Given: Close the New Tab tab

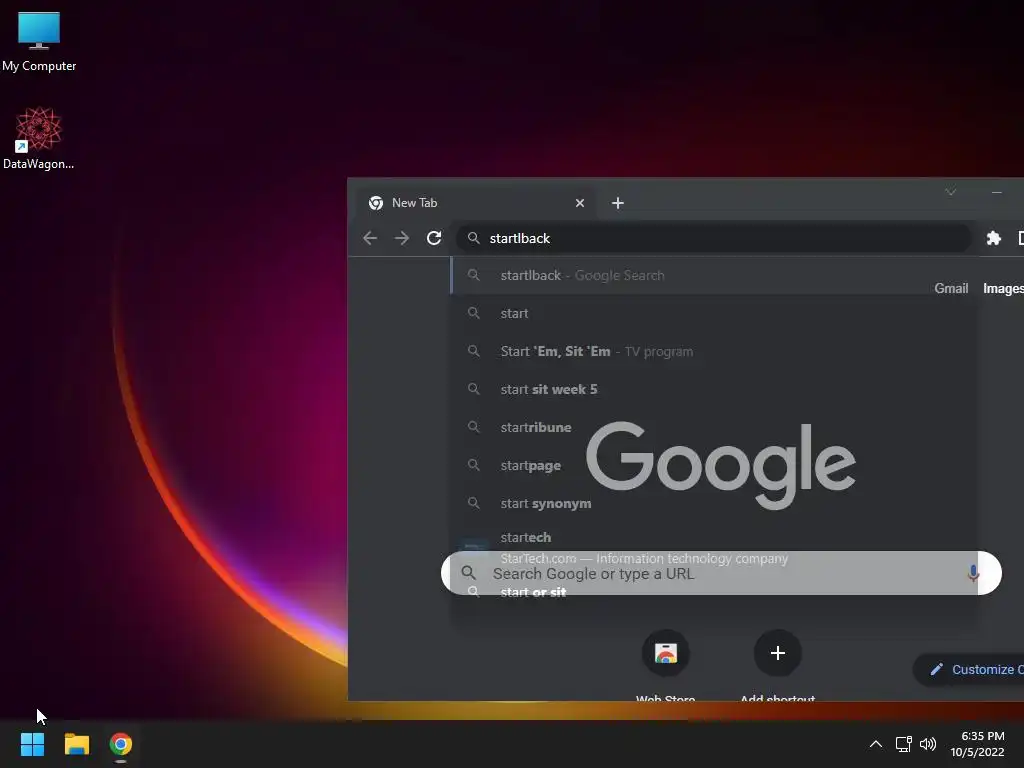Looking at the screenshot, I should (x=579, y=203).
